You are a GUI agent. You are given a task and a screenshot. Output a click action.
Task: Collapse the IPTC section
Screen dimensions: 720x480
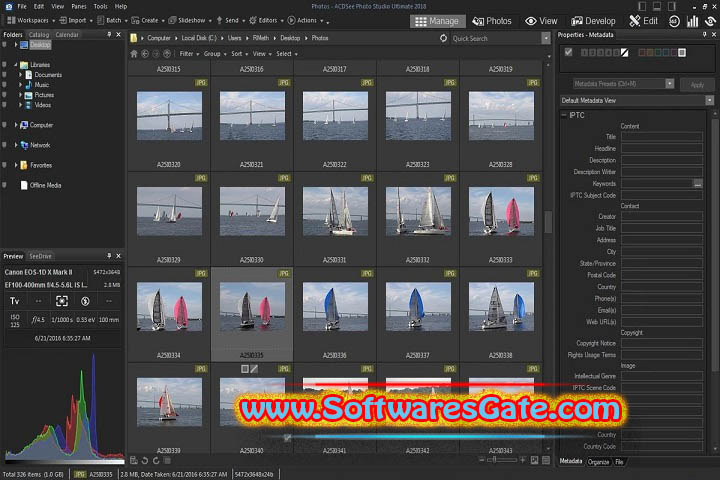click(564, 115)
